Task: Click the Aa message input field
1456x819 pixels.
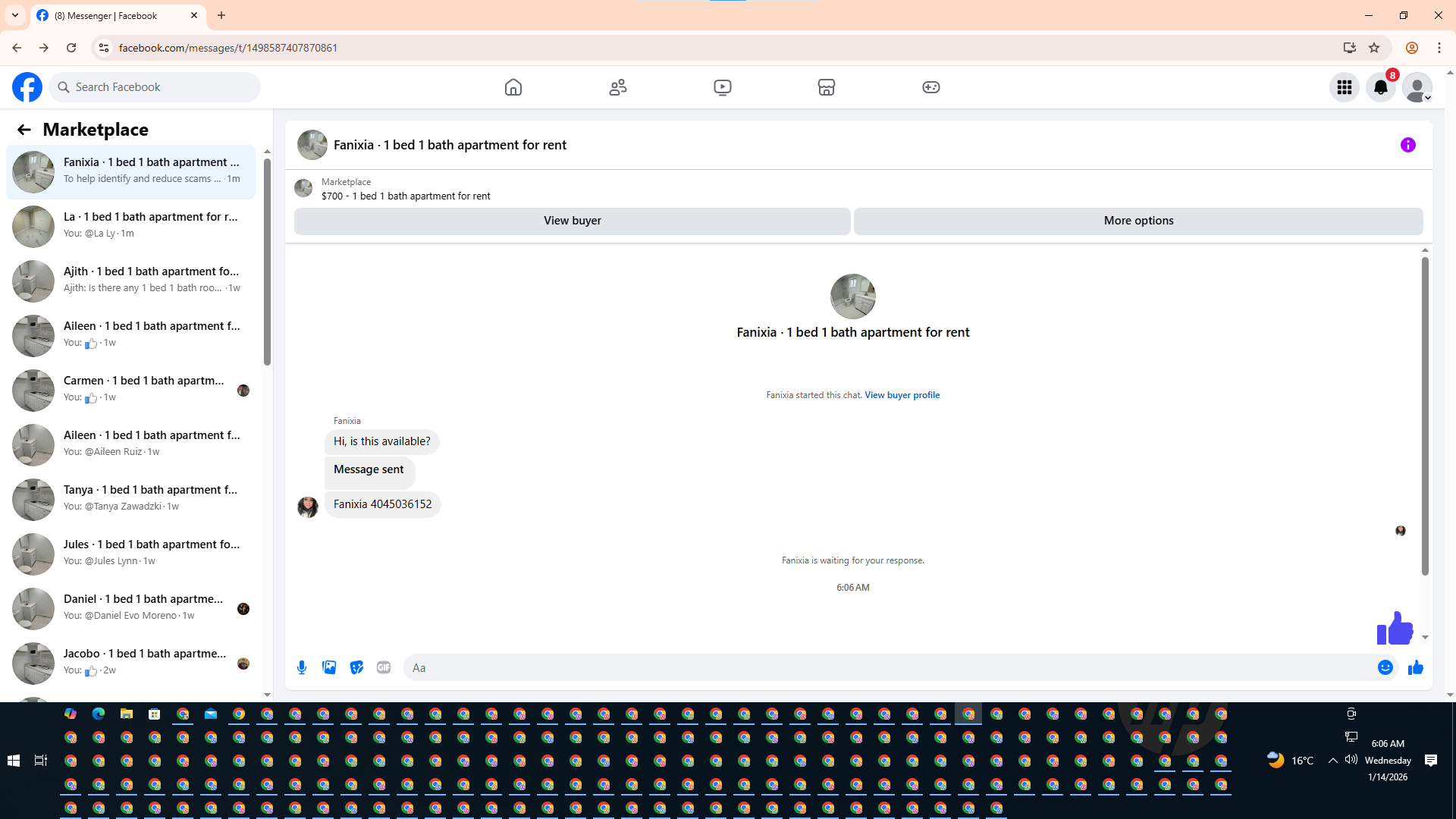Action: 887,667
